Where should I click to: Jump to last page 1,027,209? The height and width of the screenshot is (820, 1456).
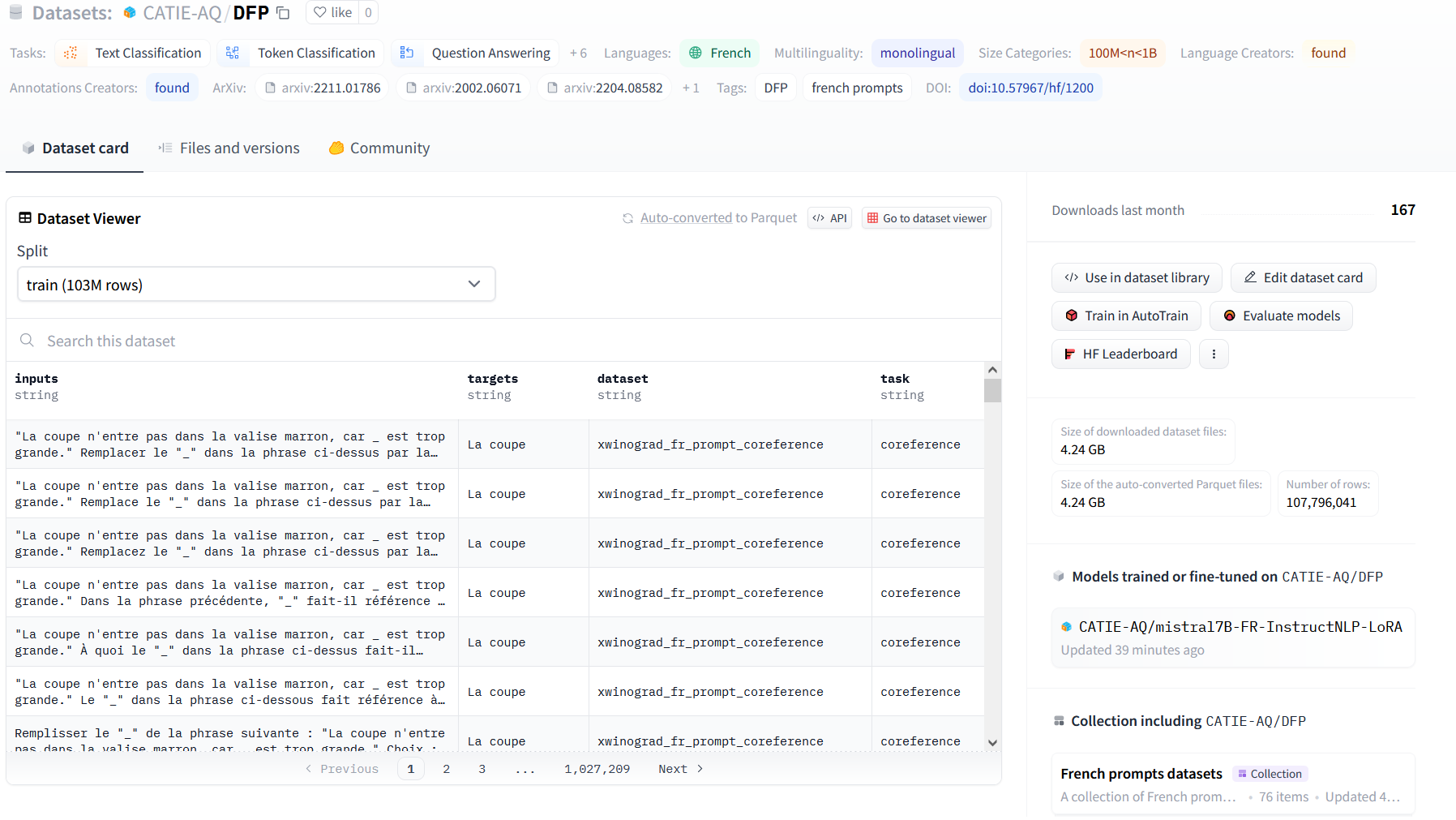[x=597, y=769]
